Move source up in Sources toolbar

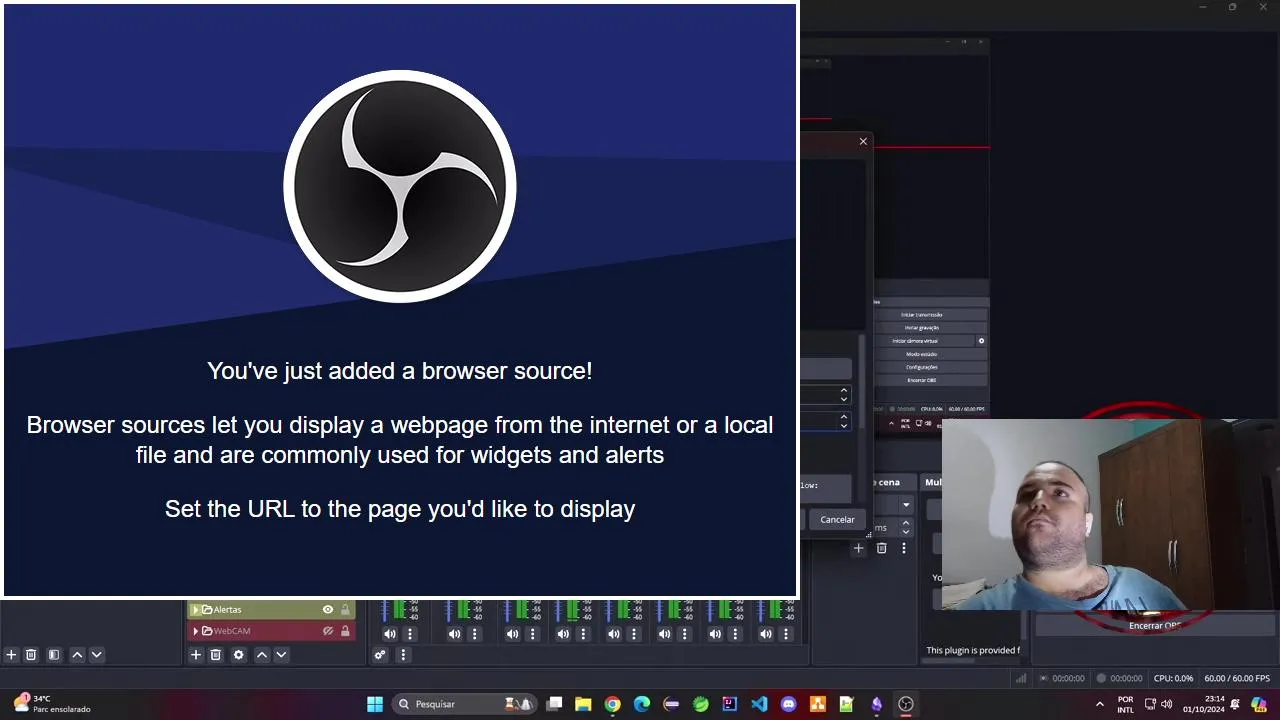(x=262, y=655)
